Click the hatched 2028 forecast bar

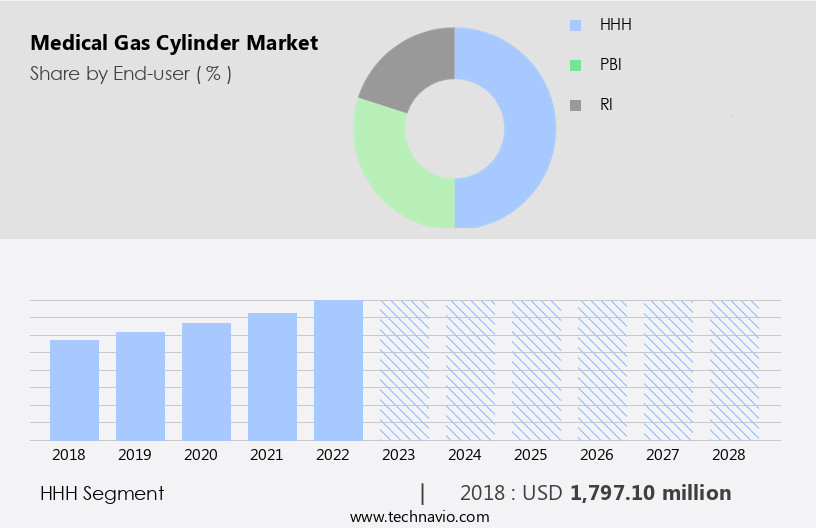pyautogui.click(x=734, y=370)
